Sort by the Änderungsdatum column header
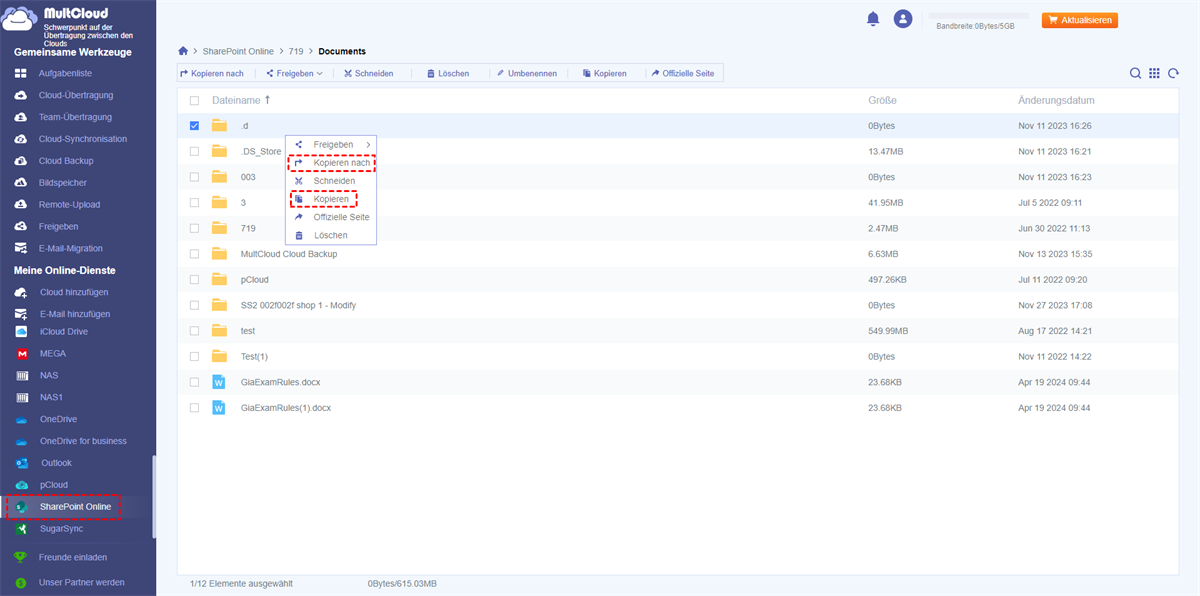 pyautogui.click(x=1056, y=101)
